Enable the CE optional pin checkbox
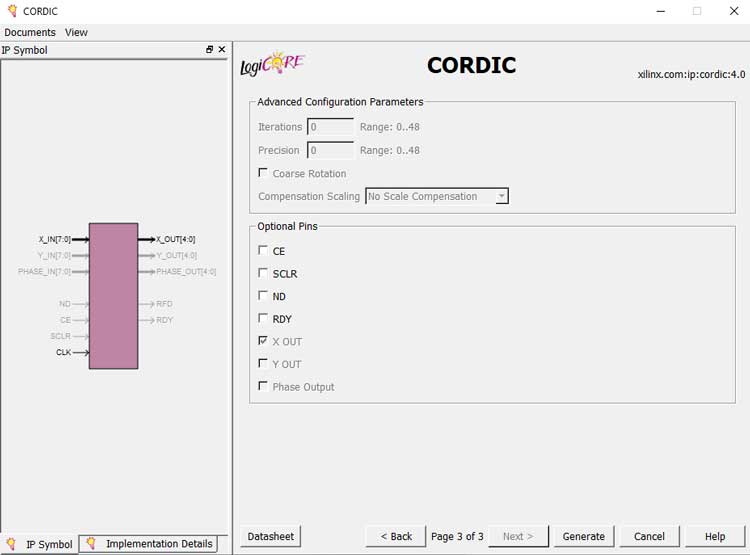The height and width of the screenshot is (555, 750). [x=263, y=250]
